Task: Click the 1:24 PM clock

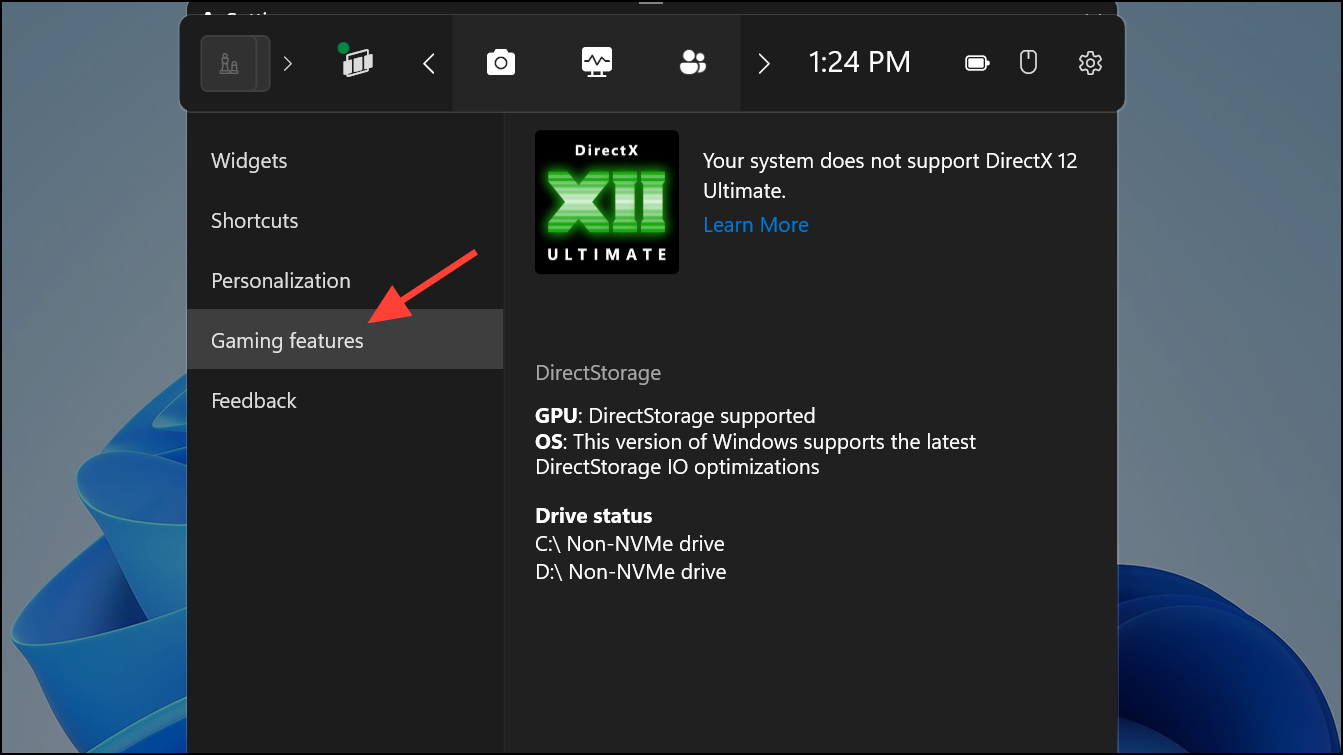Action: 859,63
